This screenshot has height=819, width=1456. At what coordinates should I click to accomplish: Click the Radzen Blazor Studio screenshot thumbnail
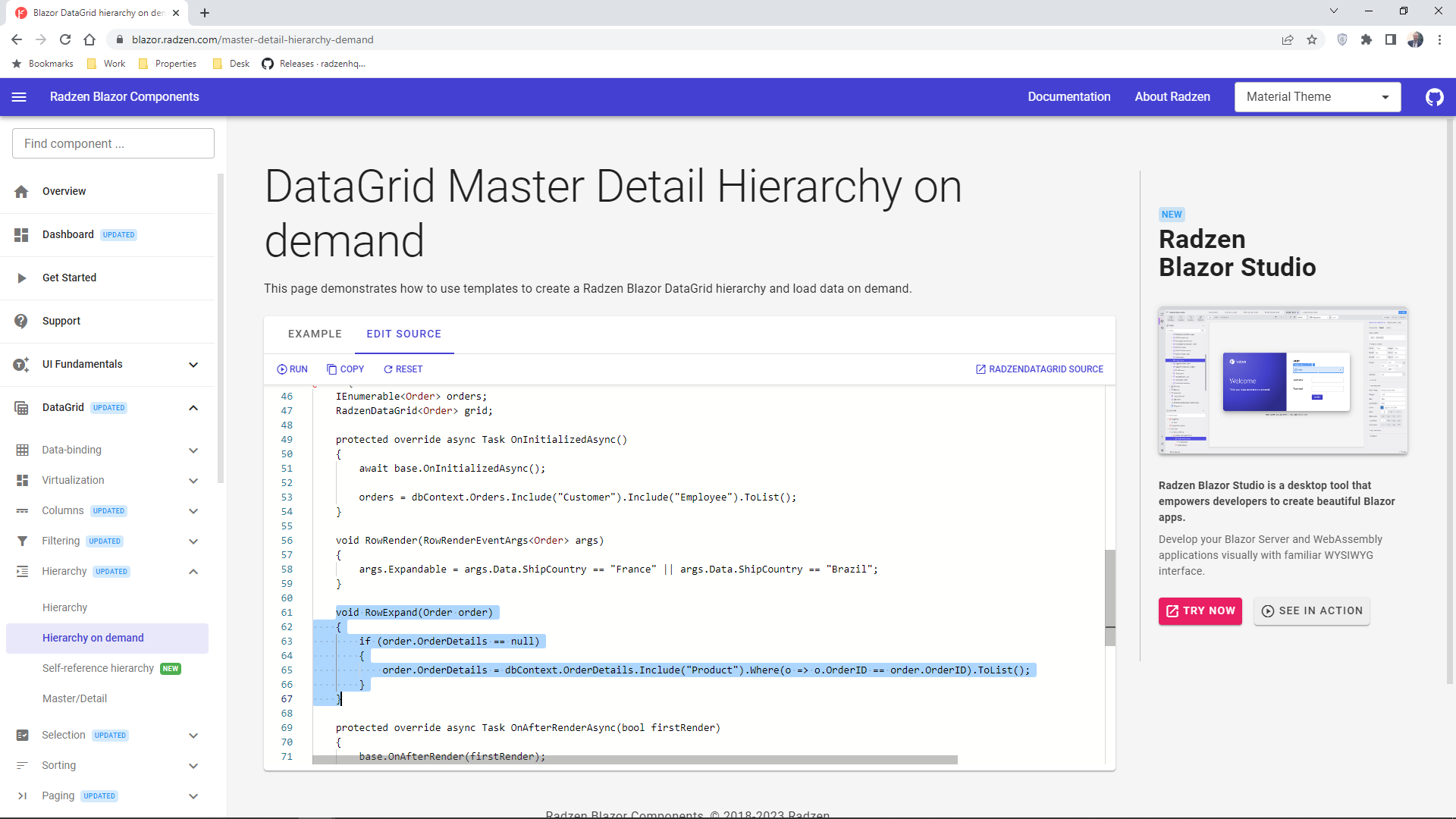click(x=1282, y=381)
